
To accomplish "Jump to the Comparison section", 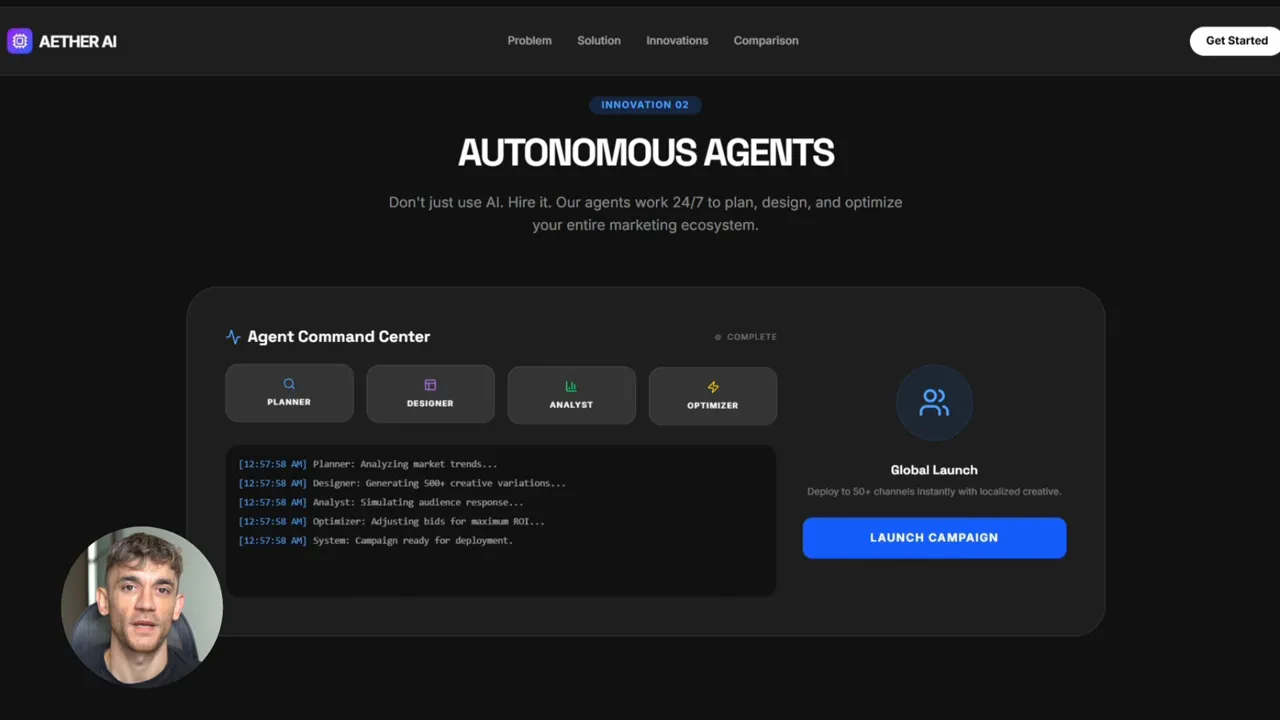I will click(x=766, y=41).
